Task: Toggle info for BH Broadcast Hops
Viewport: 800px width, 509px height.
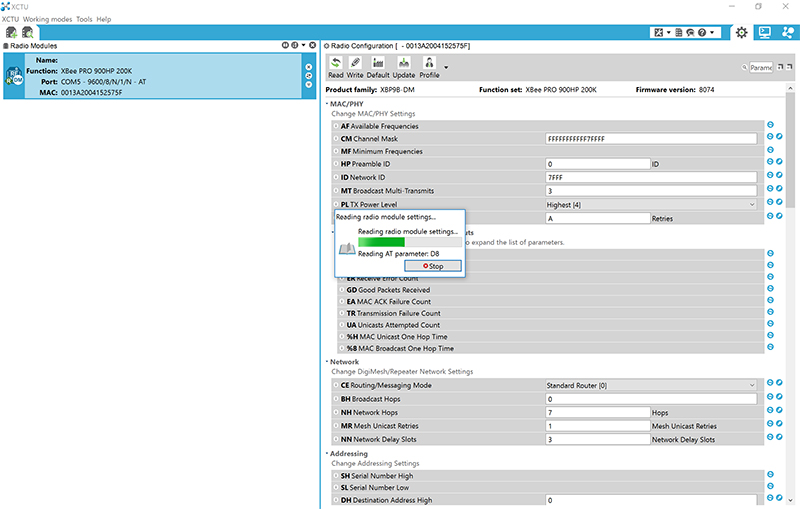Action: click(x=336, y=399)
